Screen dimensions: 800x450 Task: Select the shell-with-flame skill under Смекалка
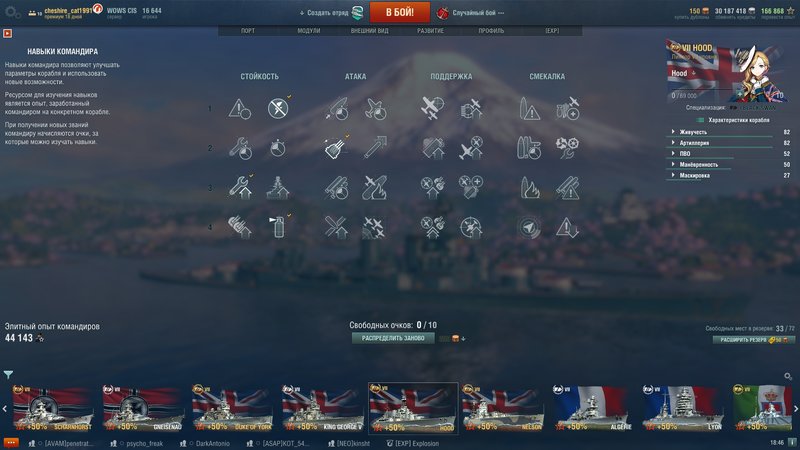tap(530, 188)
